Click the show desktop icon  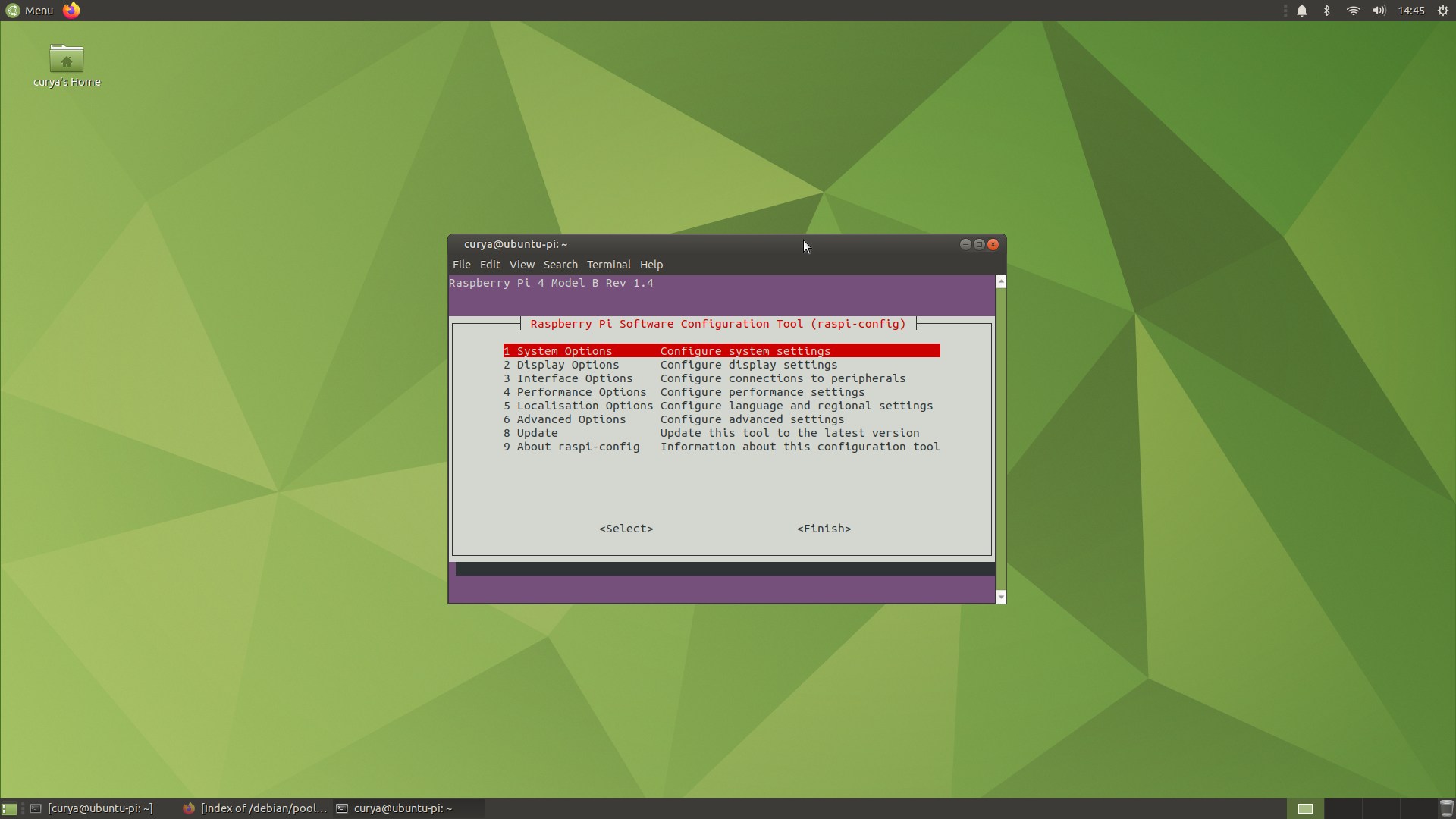[9, 808]
